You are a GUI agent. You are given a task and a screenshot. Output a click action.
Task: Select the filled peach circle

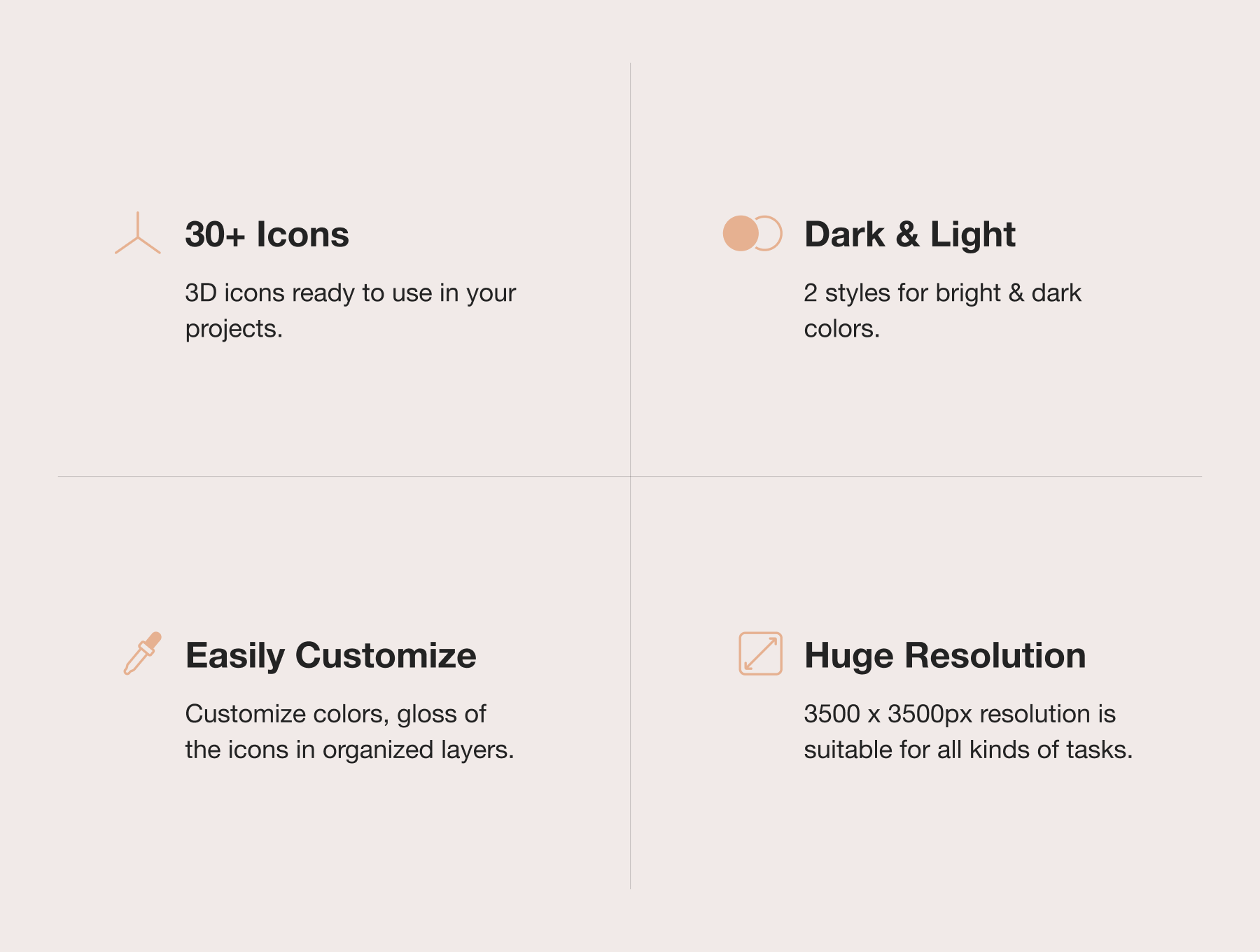(741, 233)
